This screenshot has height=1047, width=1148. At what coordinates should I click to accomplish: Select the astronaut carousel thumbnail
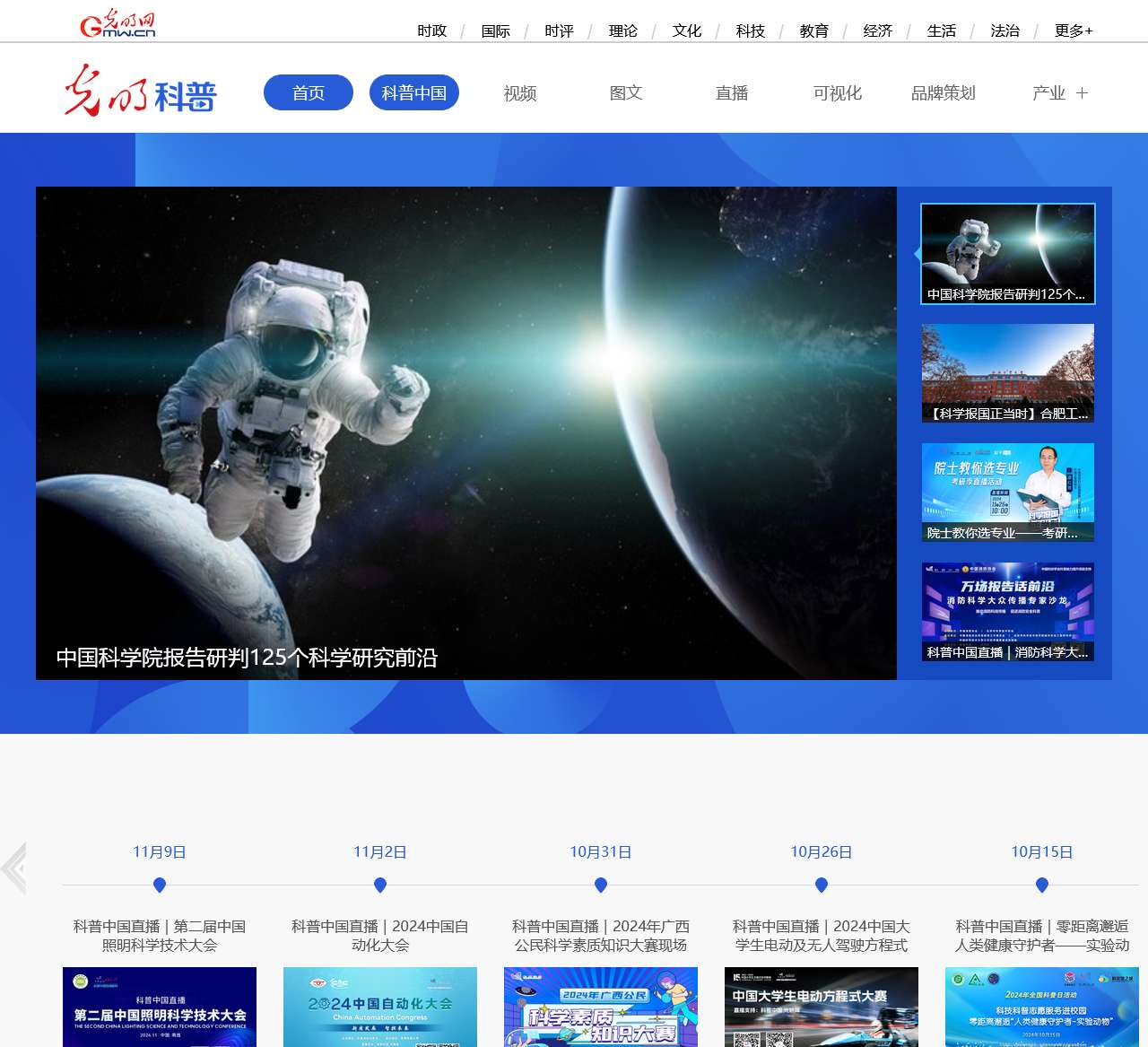coord(1008,254)
